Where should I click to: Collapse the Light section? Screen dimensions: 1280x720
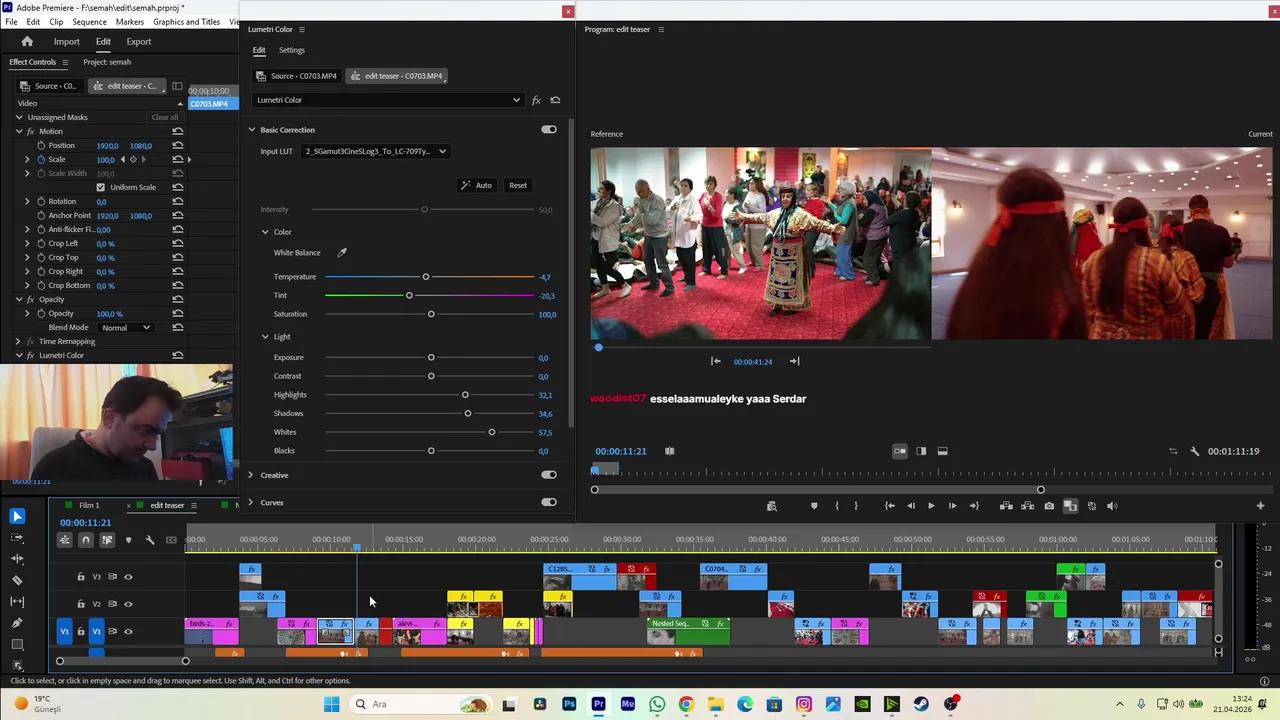click(x=265, y=337)
